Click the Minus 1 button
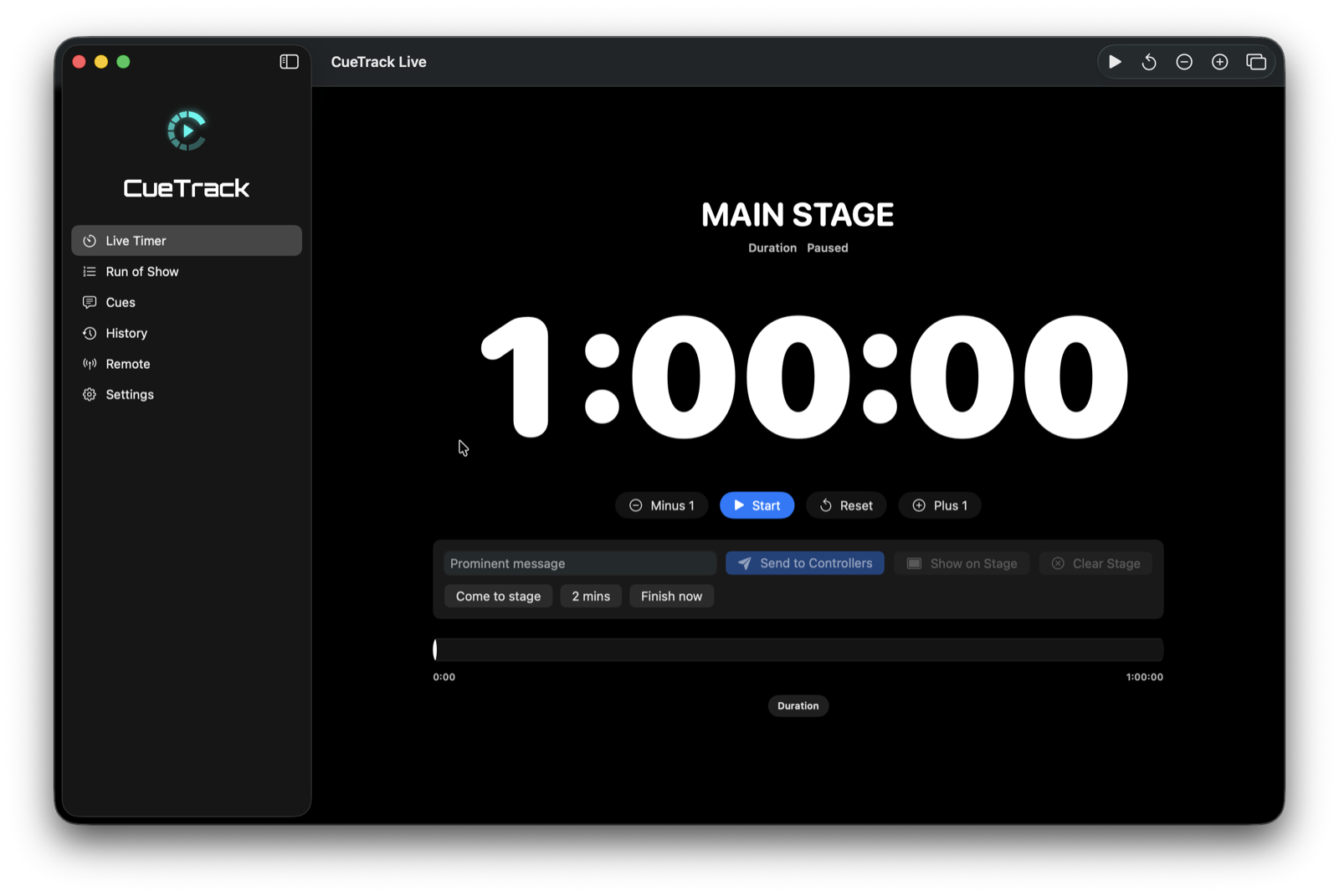Screen dimensions: 1339x896 [662, 505]
